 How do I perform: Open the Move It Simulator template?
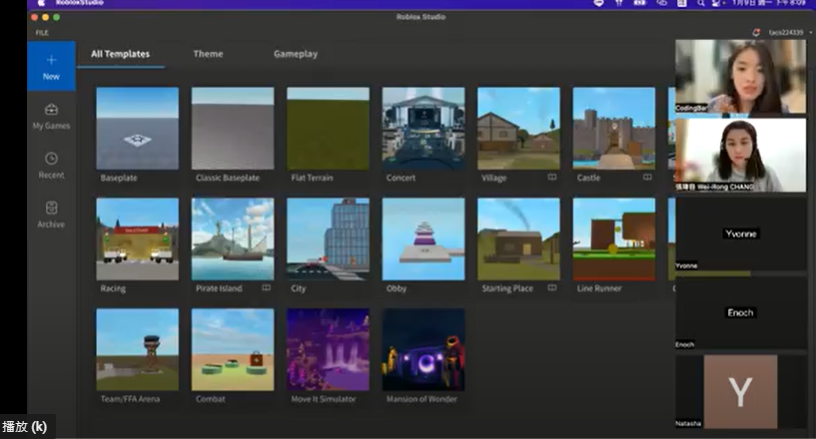click(x=328, y=350)
